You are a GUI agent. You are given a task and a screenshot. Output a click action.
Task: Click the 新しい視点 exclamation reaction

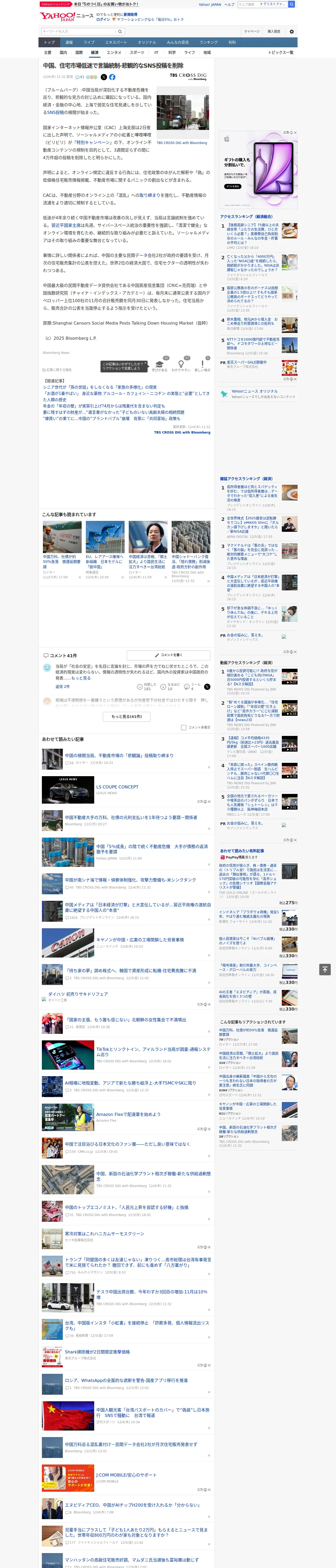point(203,364)
